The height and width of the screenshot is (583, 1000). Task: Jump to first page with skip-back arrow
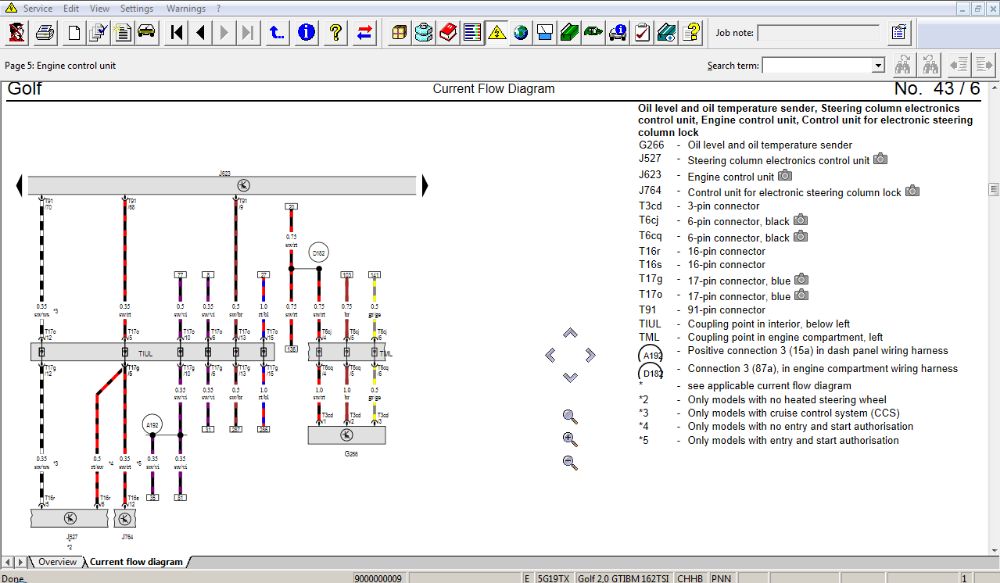pos(177,33)
